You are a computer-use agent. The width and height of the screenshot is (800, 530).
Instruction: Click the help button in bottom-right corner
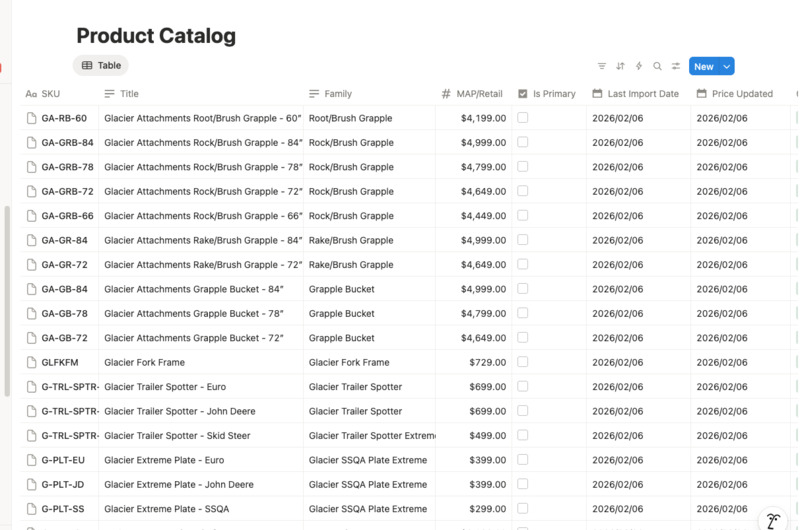pos(772,520)
